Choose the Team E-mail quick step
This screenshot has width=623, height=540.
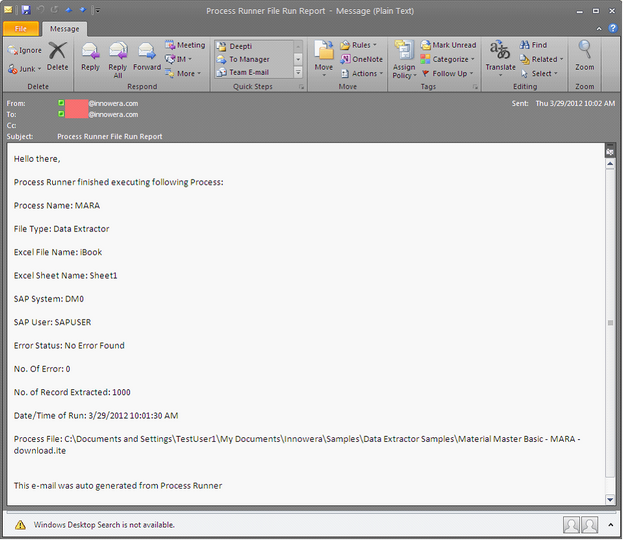(x=251, y=73)
